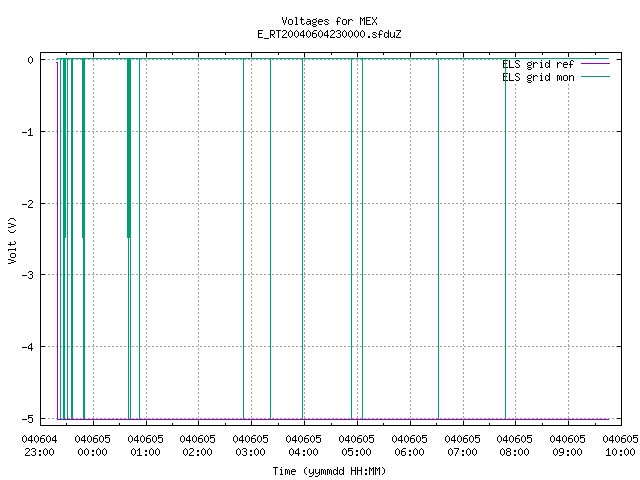Click the x-axis tick '040605 10:00'

(620, 446)
